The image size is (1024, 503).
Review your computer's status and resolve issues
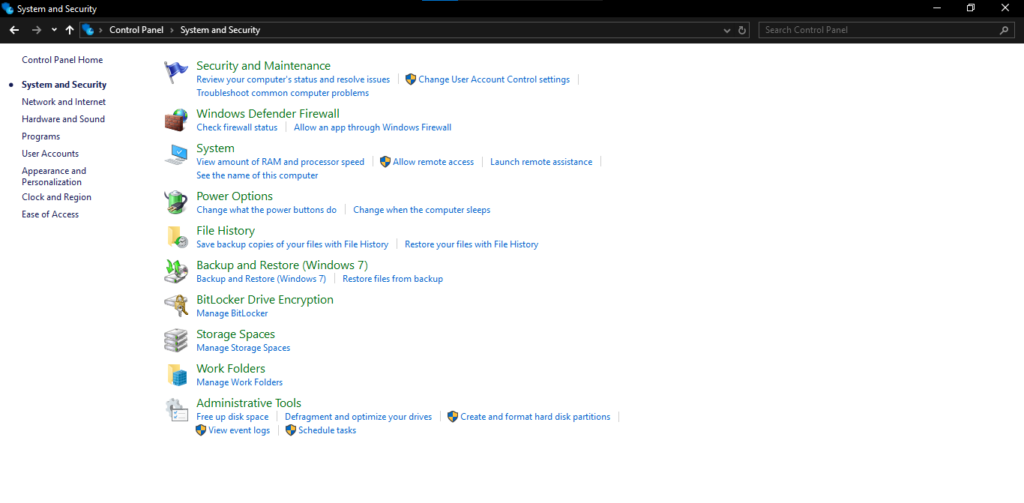[x=293, y=79]
